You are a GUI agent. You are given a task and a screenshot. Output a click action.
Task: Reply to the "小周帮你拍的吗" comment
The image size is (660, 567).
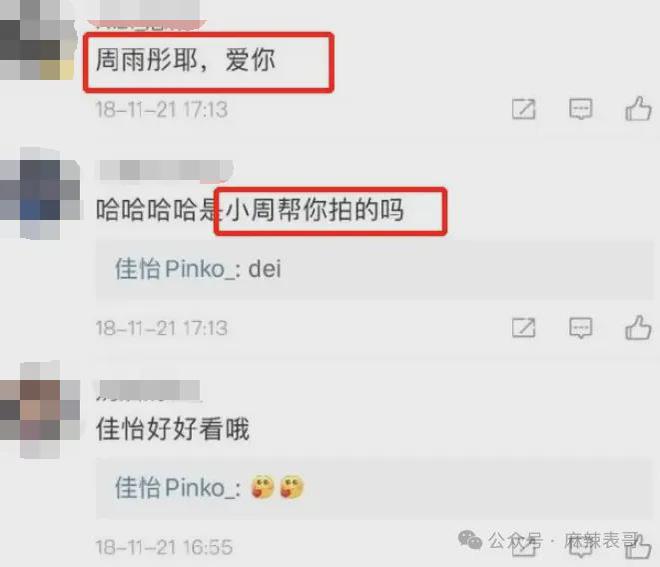(x=581, y=328)
